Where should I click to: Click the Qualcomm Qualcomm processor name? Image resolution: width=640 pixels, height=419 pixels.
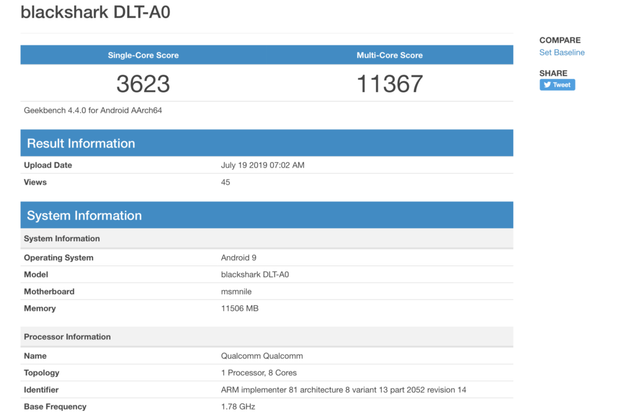coord(261,356)
